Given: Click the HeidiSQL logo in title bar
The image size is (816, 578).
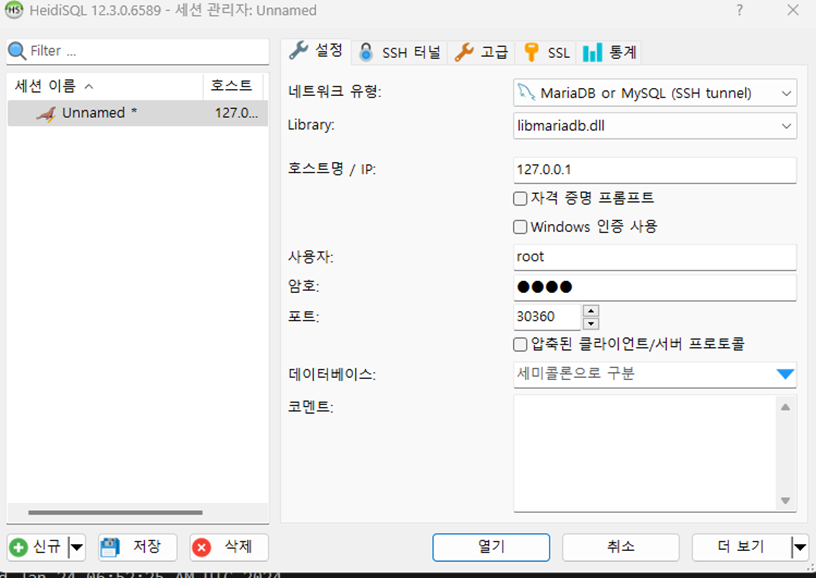Looking at the screenshot, I should pyautogui.click(x=14, y=10).
